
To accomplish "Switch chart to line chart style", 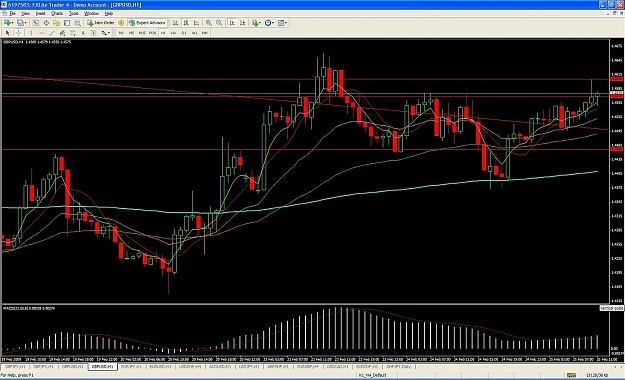I will tap(196, 23).
